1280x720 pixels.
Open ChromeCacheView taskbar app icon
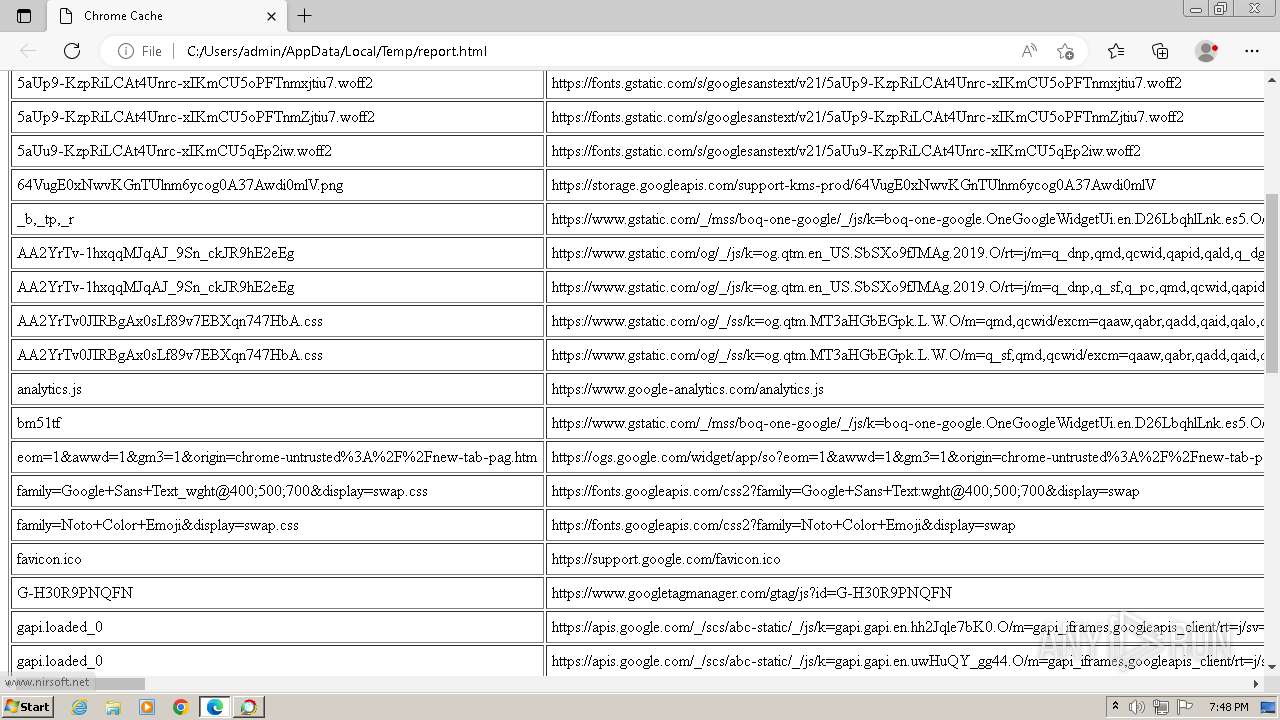(x=249, y=707)
